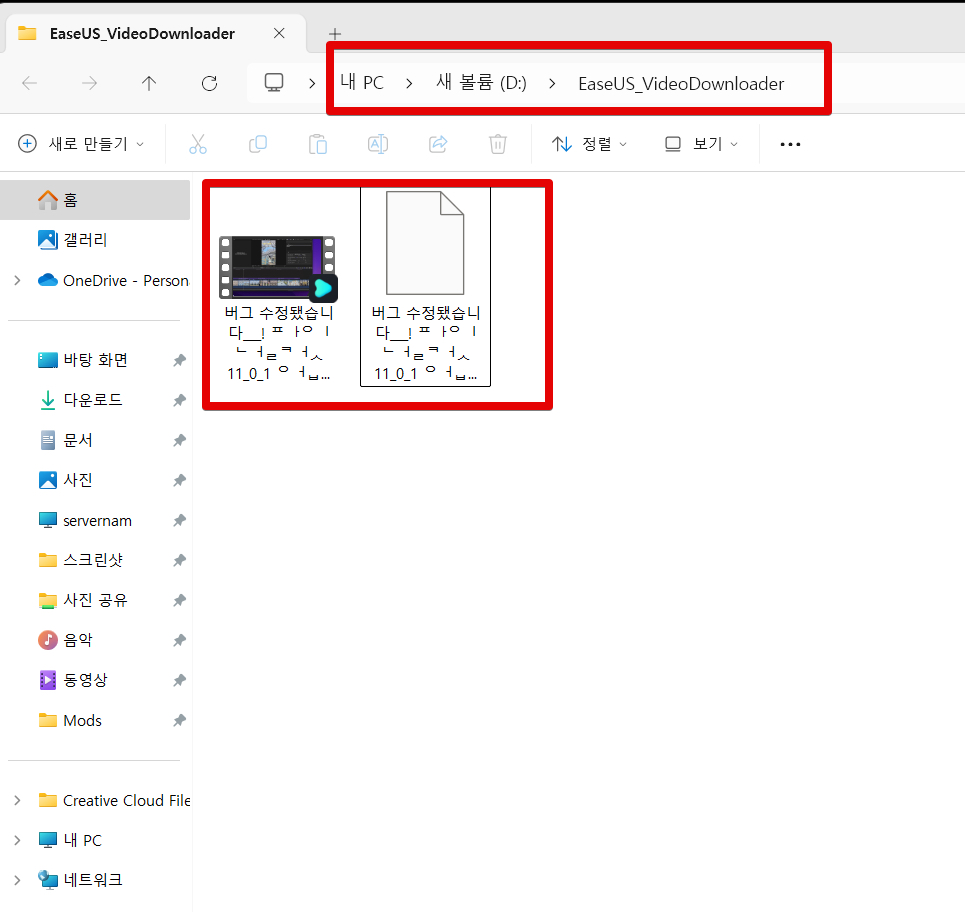Click the pin icon next to 바탕 화면

pos(179,360)
